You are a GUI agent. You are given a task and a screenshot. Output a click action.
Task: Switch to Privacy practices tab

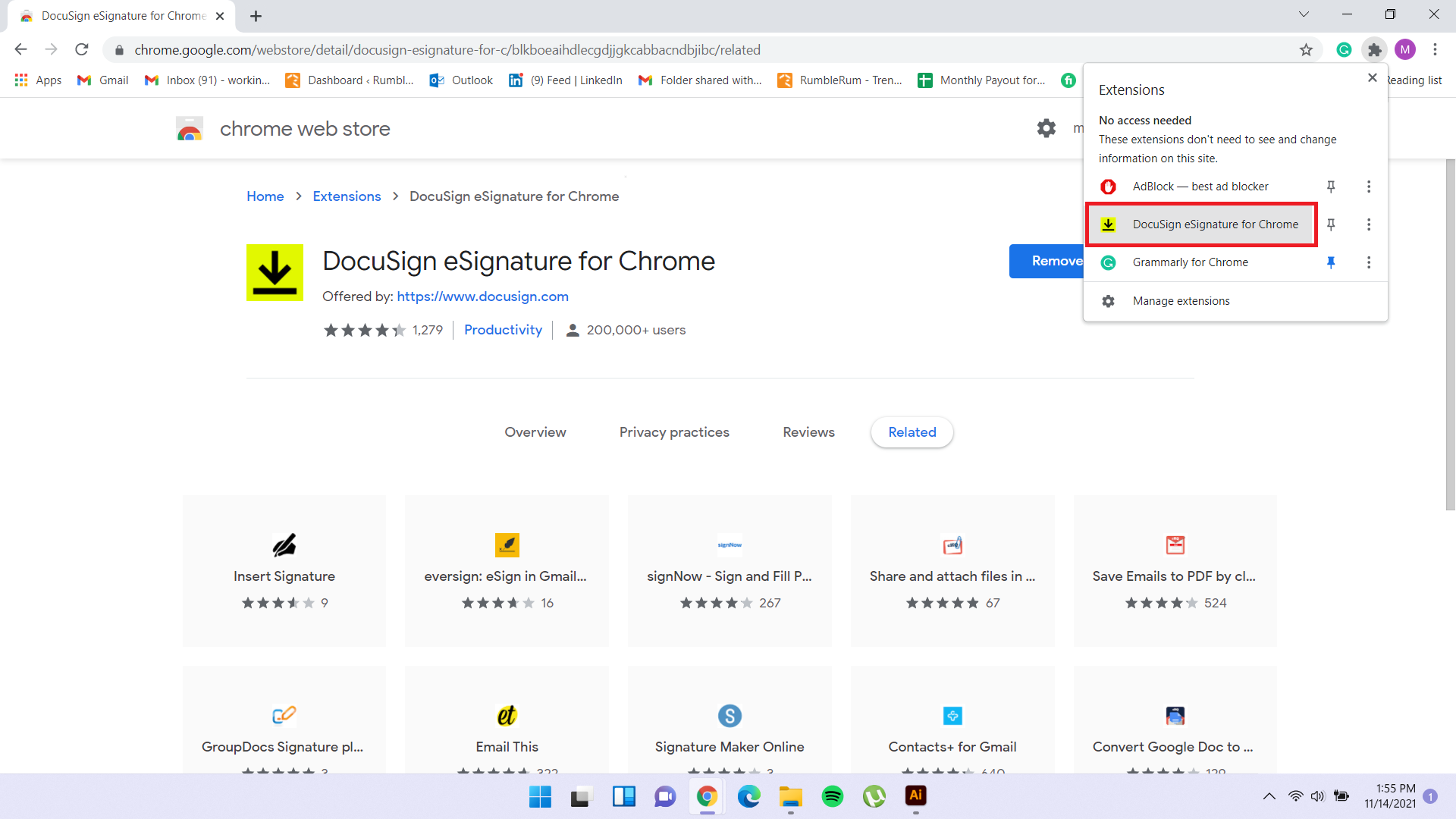coord(674,432)
